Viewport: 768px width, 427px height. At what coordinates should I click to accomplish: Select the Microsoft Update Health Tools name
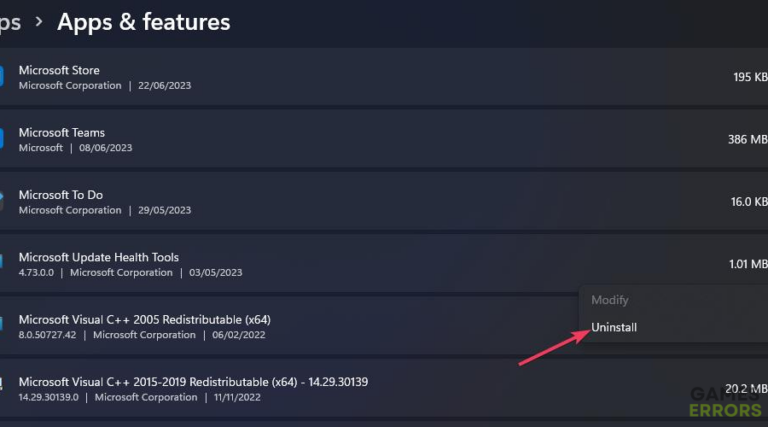tap(98, 257)
